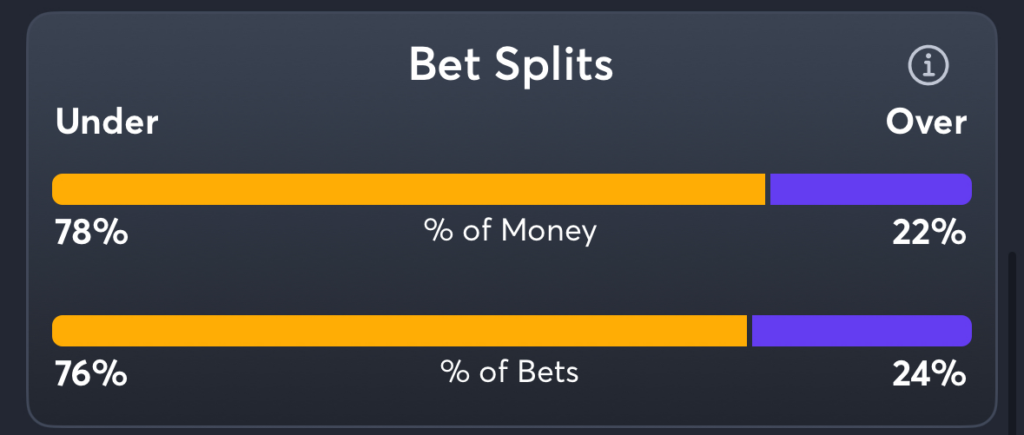
Task: Open the Bet Splits info icon
Action: pos(928,65)
